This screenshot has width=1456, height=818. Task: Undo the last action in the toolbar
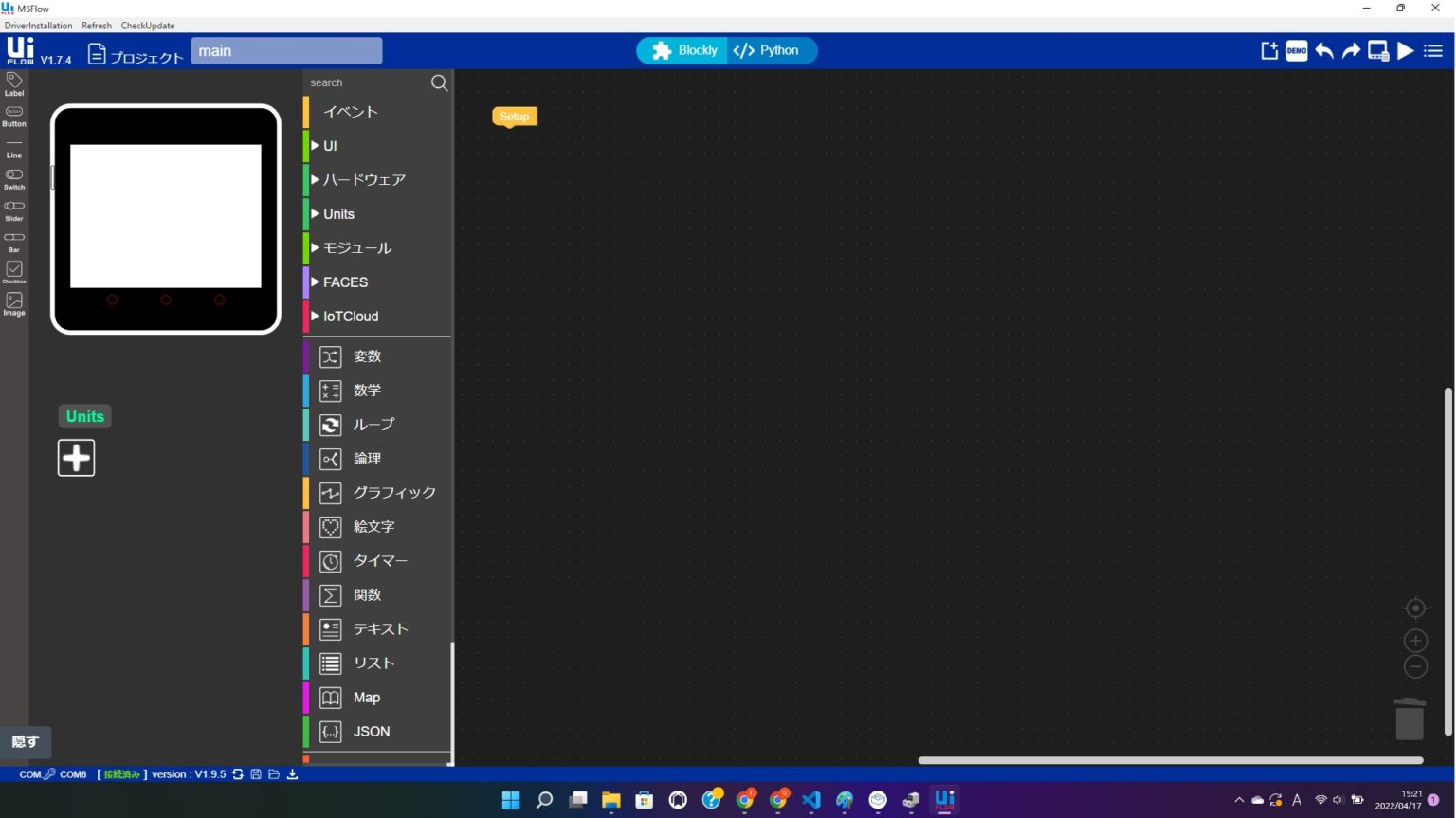coord(1324,50)
